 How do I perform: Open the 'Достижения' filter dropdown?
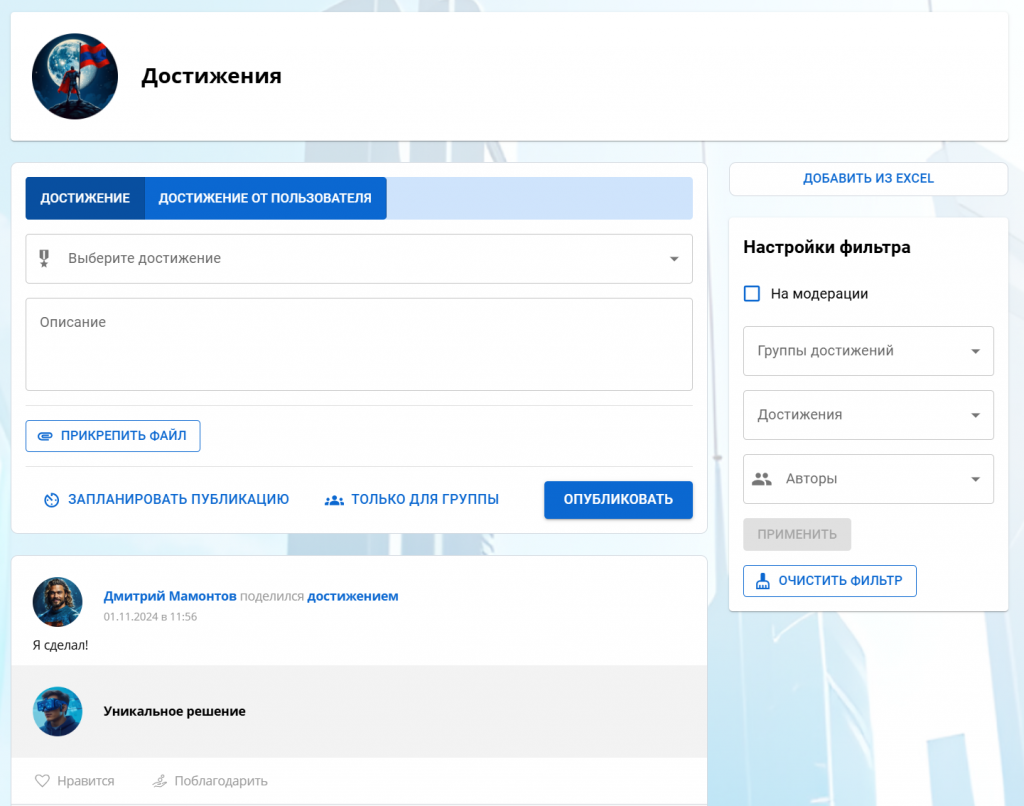(x=975, y=415)
